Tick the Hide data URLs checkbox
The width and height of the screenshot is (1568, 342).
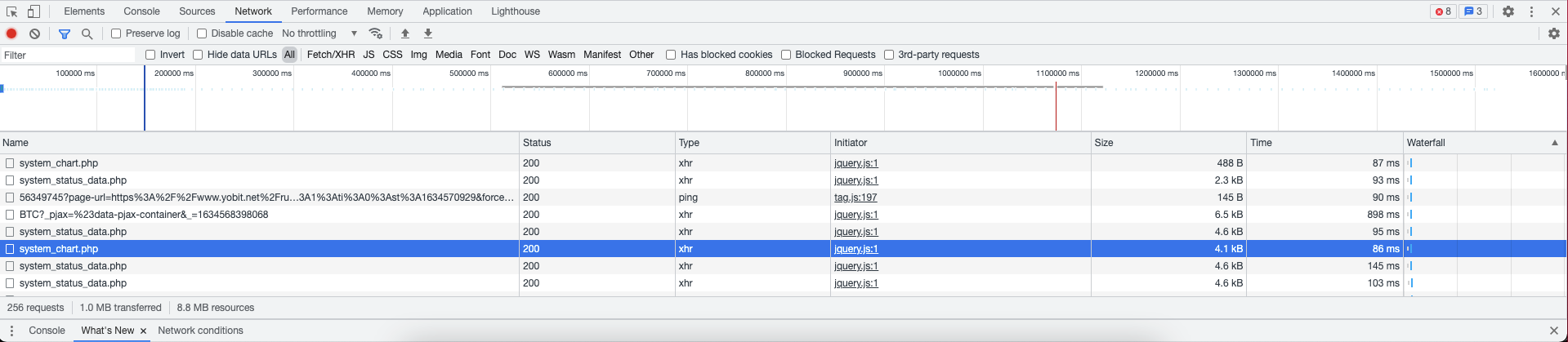(x=198, y=55)
